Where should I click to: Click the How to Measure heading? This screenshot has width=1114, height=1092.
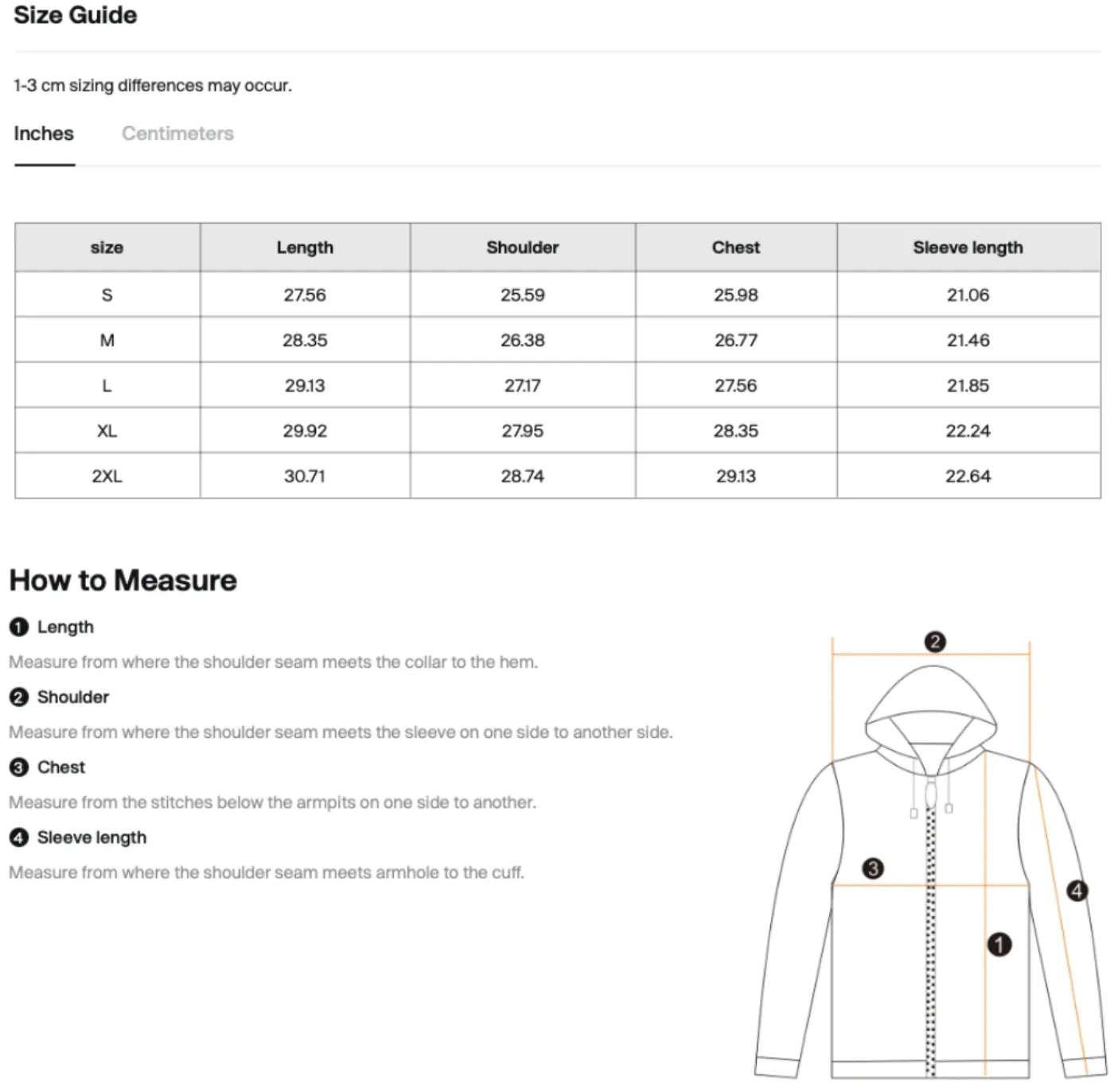point(123,580)
